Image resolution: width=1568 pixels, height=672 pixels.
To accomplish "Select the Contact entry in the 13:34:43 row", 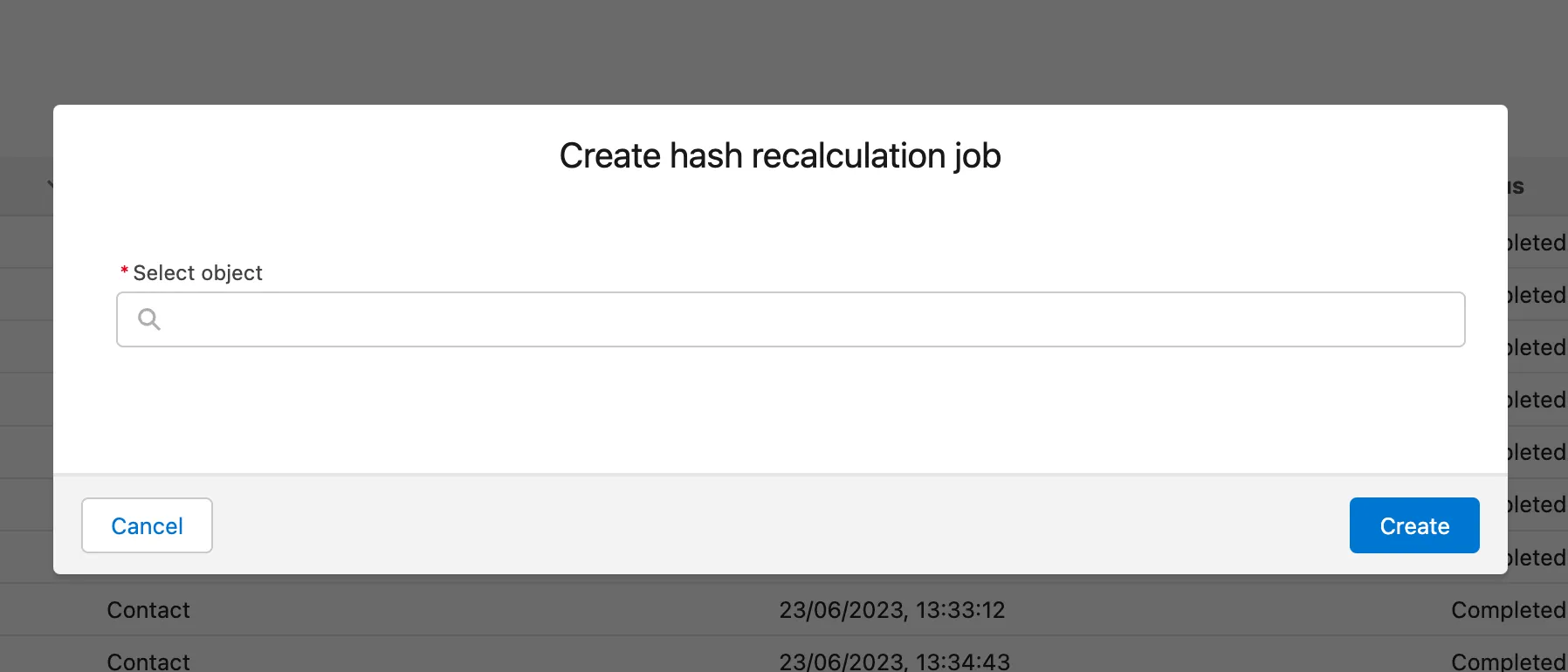I will point(148,661).
